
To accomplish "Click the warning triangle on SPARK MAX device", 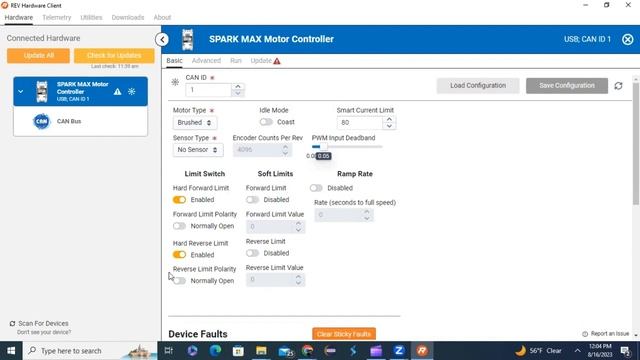I will tap(118, 91).
